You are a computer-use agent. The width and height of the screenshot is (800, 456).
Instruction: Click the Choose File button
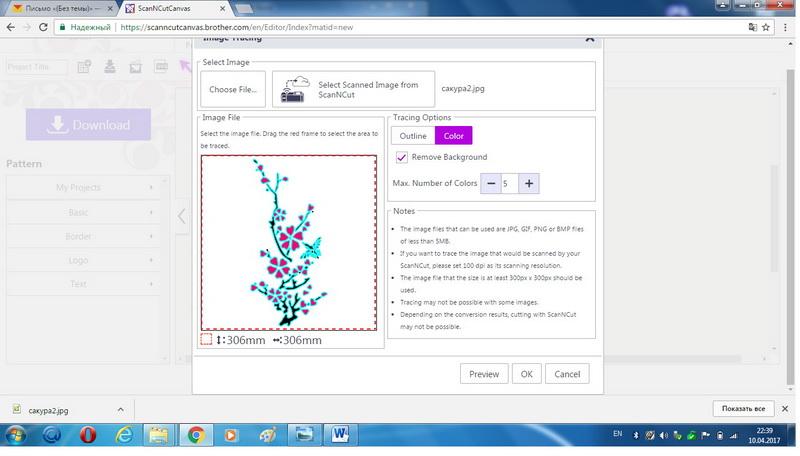pos(233,89)
